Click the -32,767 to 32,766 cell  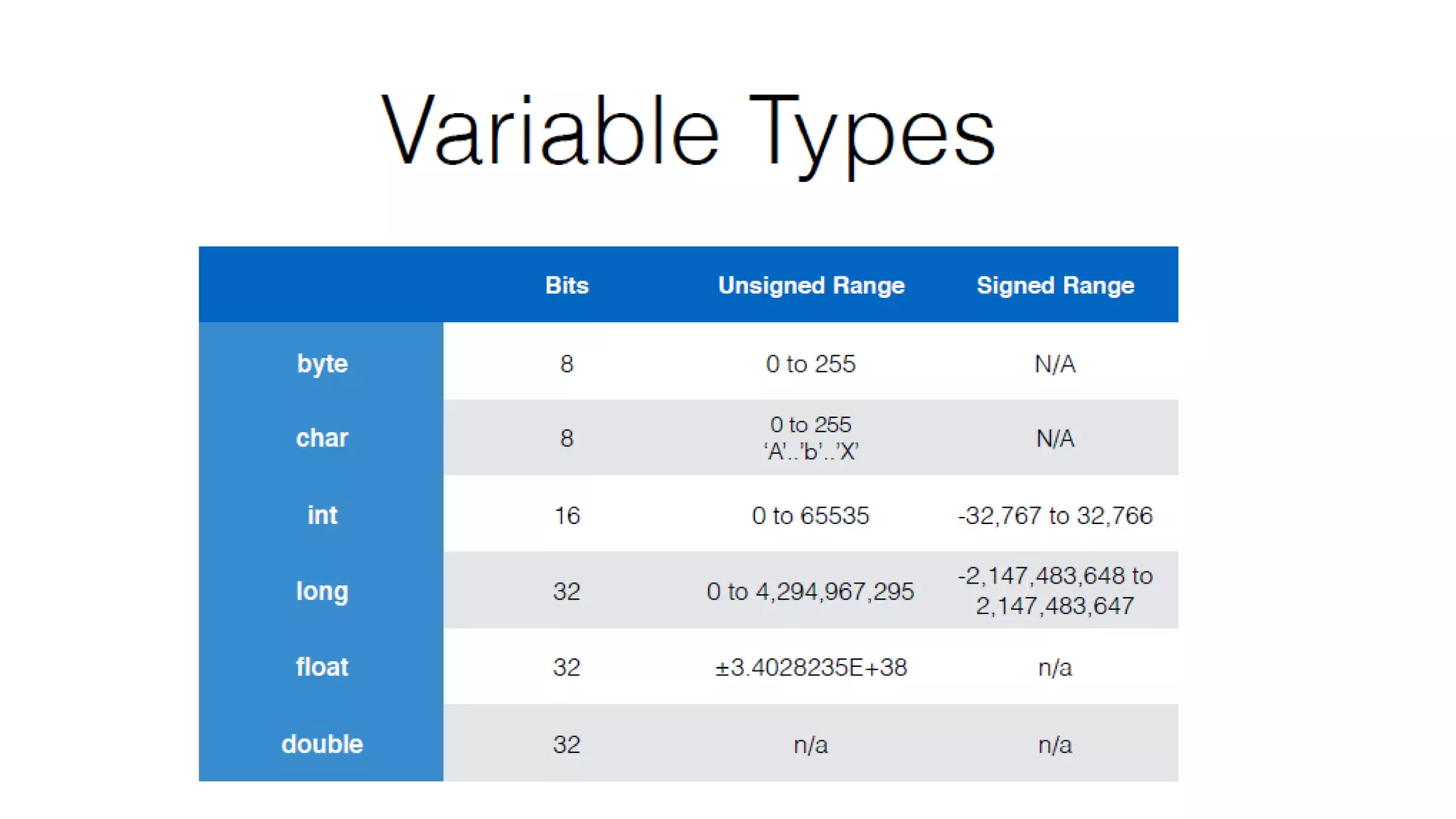[x=1055, y=515]
